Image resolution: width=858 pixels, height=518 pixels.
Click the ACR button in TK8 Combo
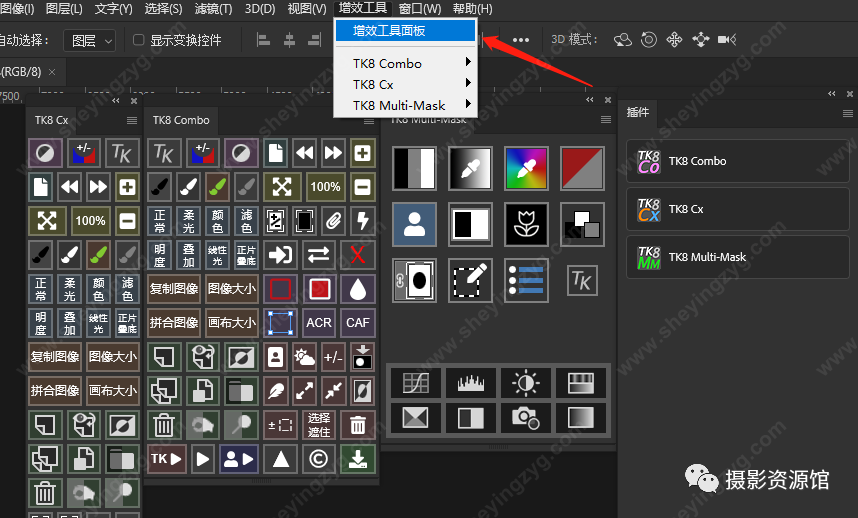(x=319, y=323)
